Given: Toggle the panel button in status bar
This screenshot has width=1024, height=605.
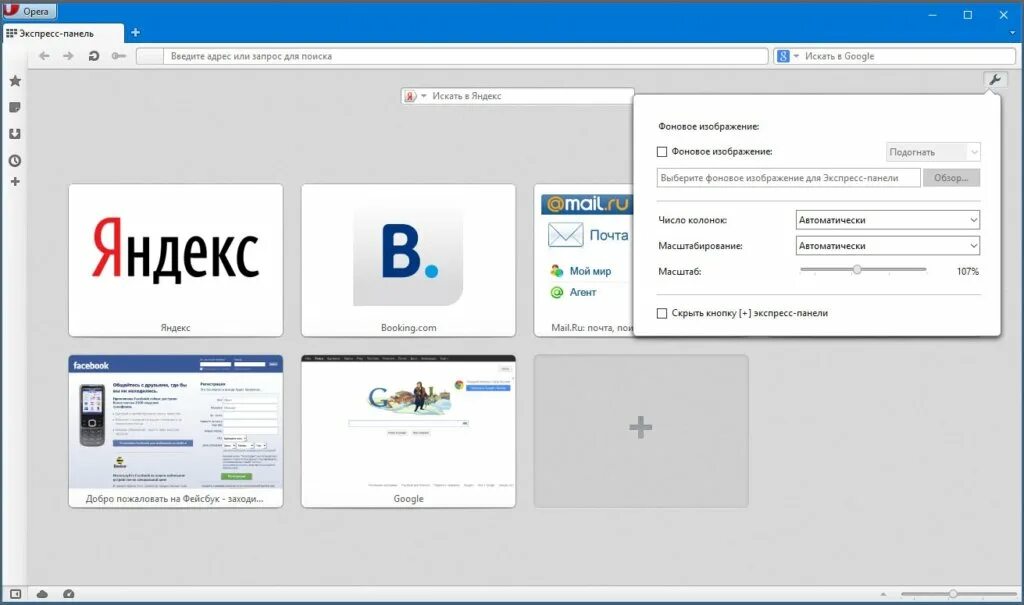Looking at the screenshot, I should coord(15,594).
